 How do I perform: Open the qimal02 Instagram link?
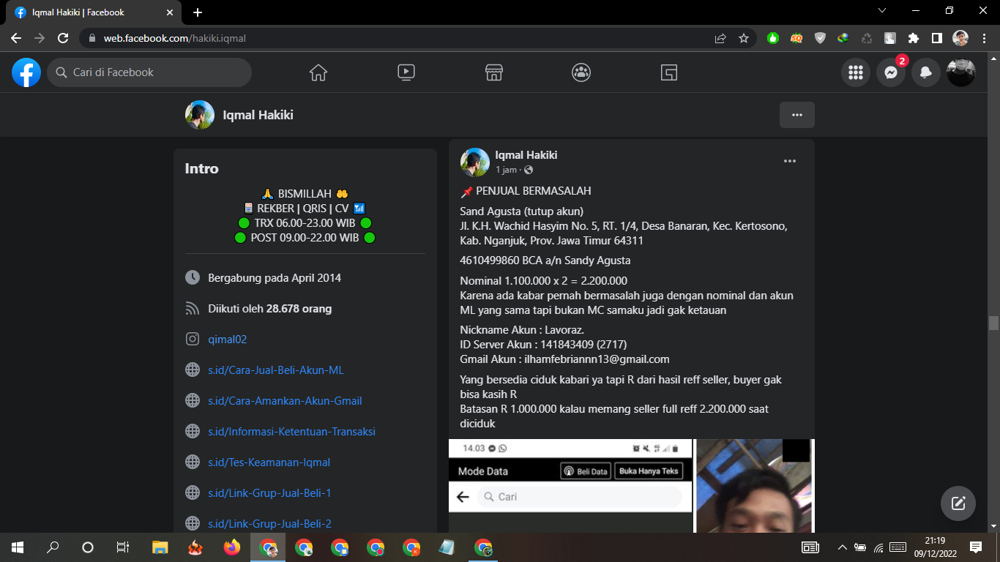(x=227, y=339)
